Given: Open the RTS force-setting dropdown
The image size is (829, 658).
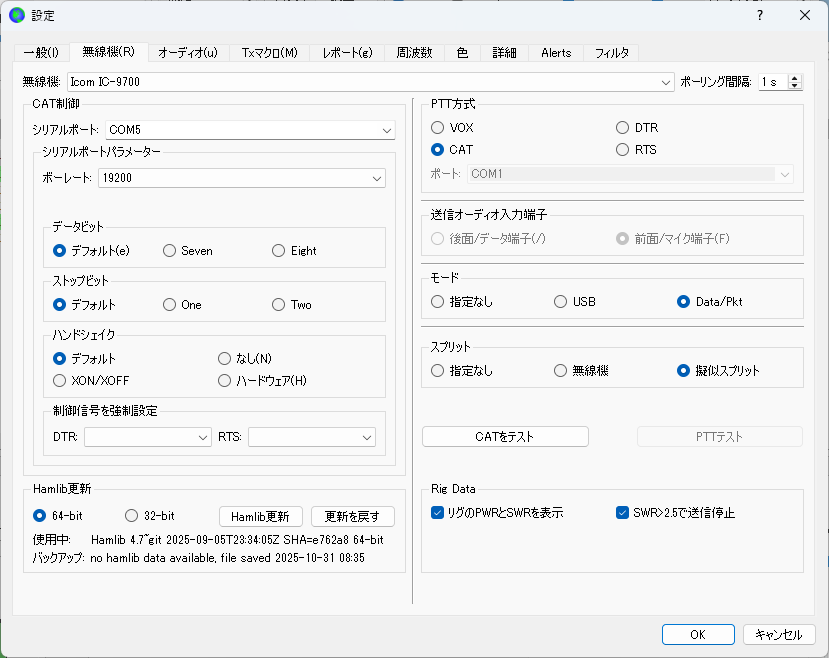Looking at the screenshot, I should [312, 437].
